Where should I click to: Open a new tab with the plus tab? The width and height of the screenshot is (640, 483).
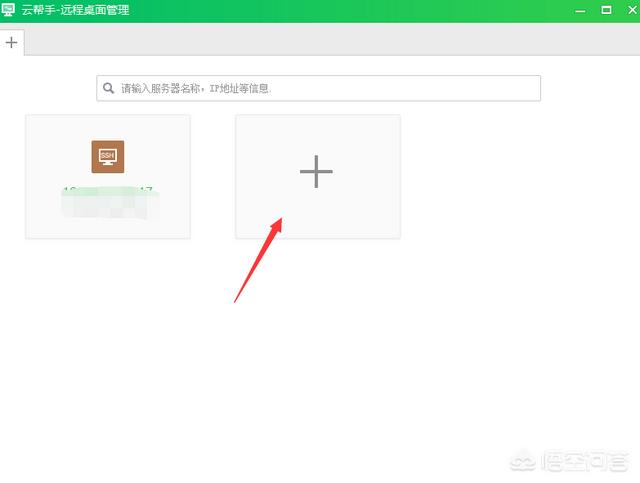point(11,42)
